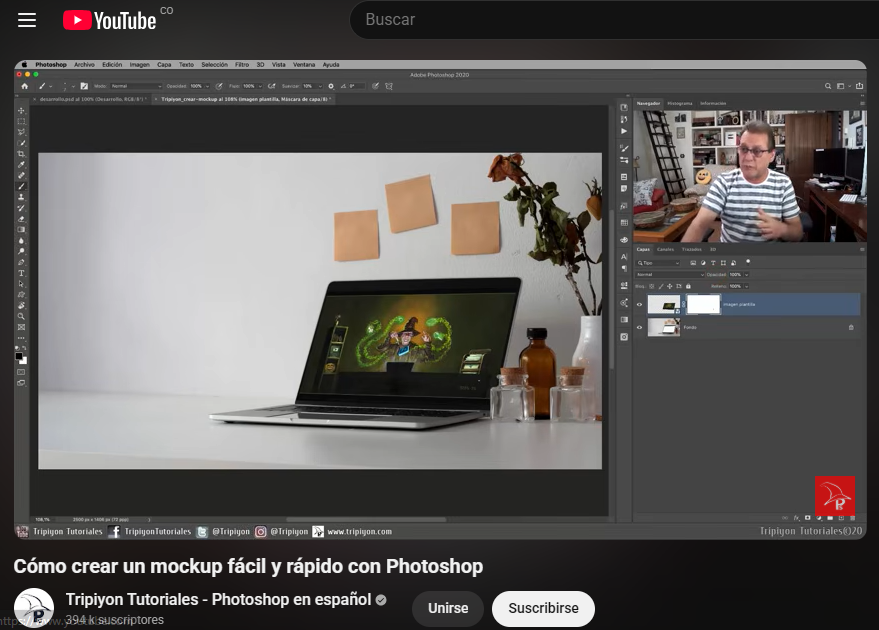Switch to the Histograma tab
Viewport: 879px width, 630px height.
coord(679,104)
